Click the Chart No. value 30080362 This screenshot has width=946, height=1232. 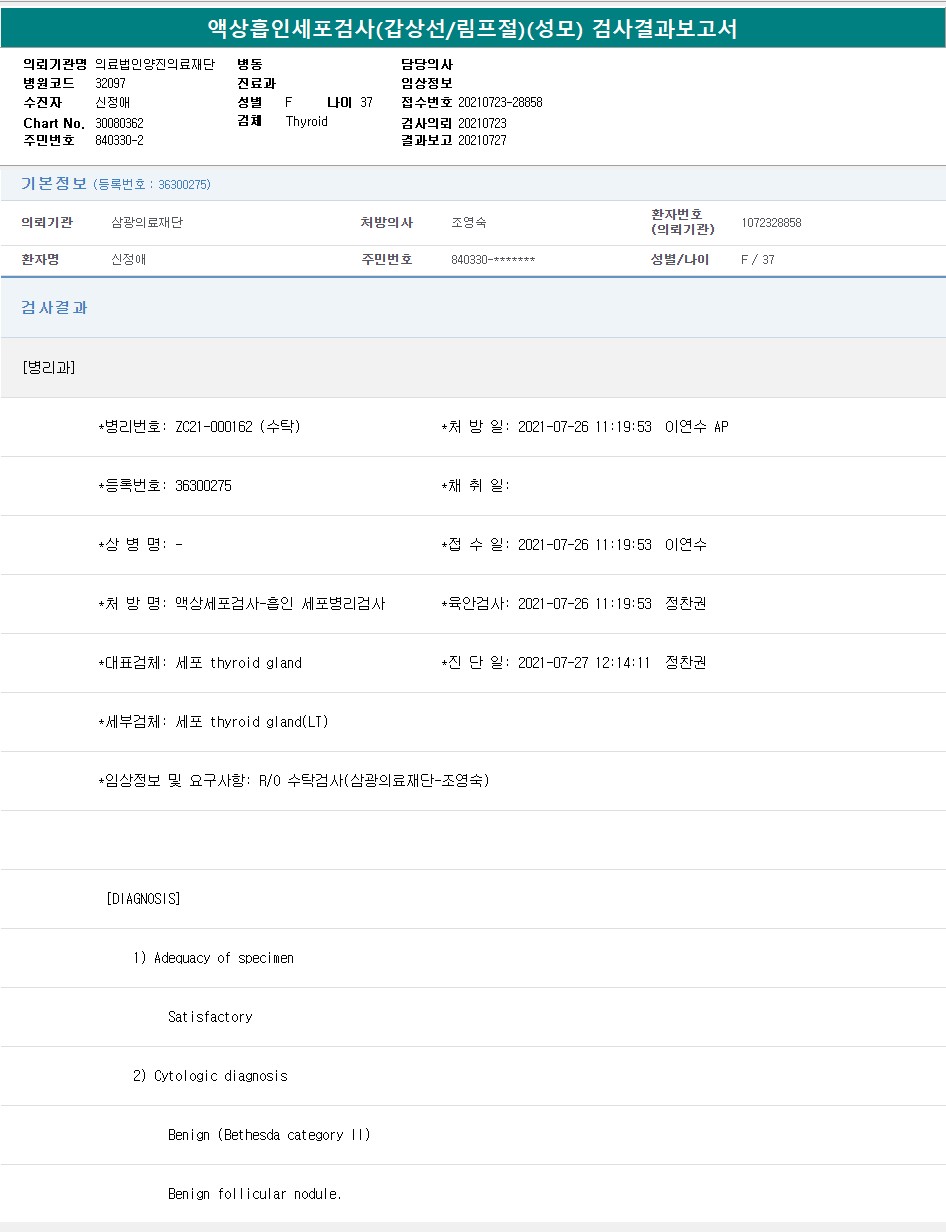coord(119,123)
